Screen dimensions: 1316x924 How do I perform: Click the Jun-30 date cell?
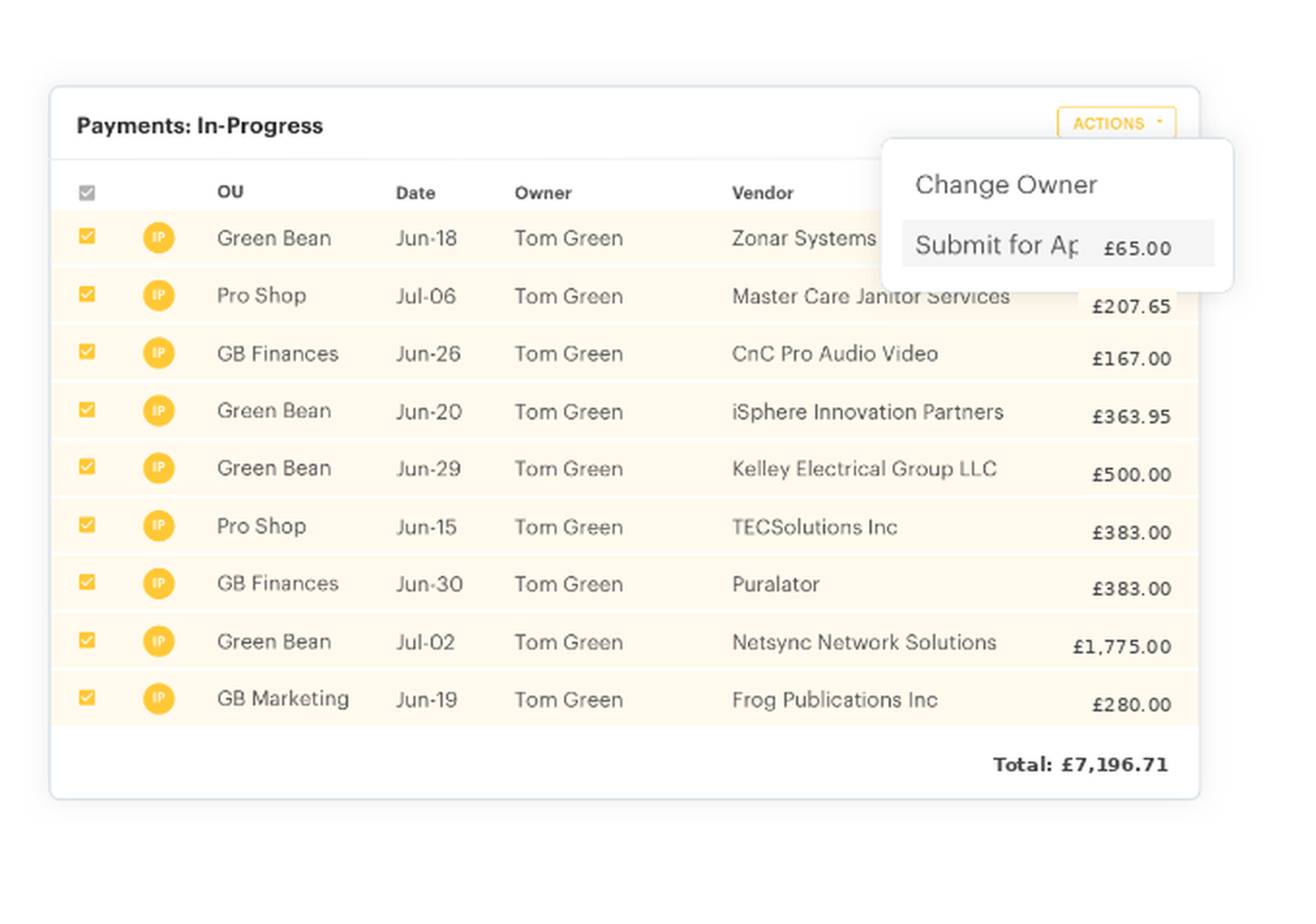point(429,584)
